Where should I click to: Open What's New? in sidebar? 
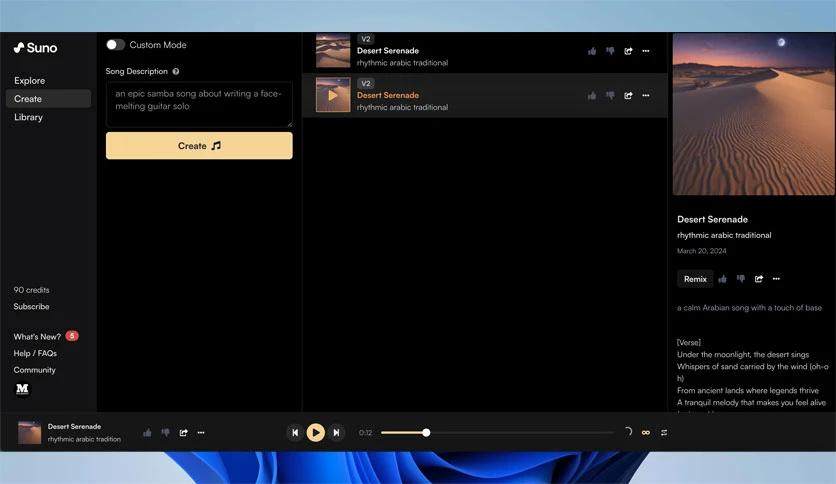coord(37,337)
